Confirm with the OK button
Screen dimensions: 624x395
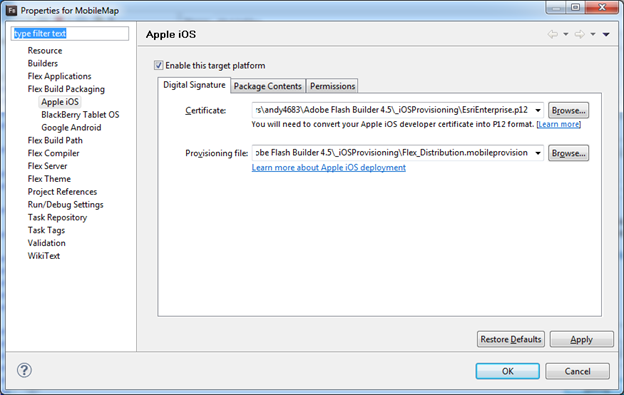pyautogui.click(x=508, y=371)
